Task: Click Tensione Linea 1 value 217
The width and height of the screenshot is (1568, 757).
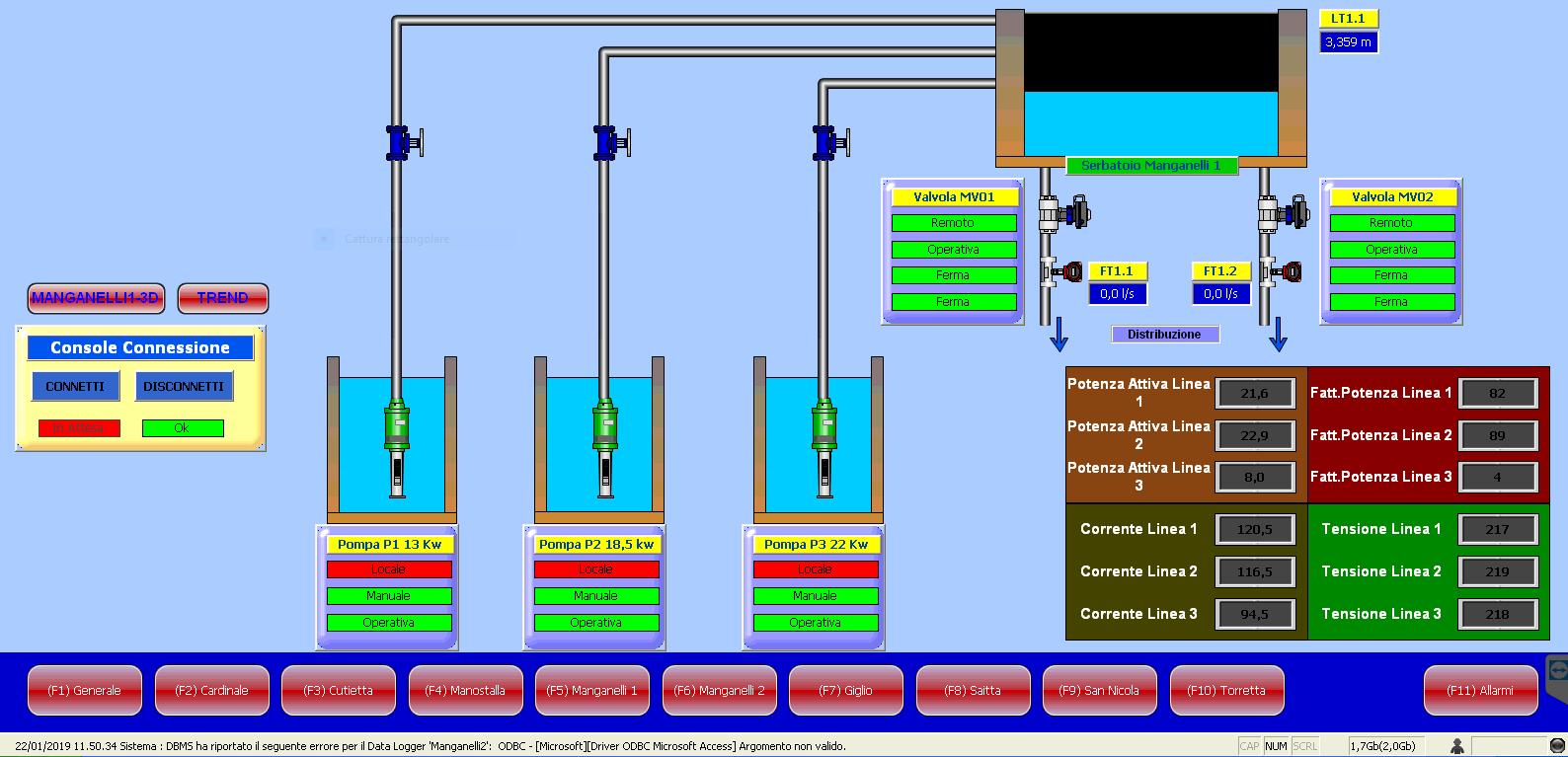Action: pos(1498,529)
